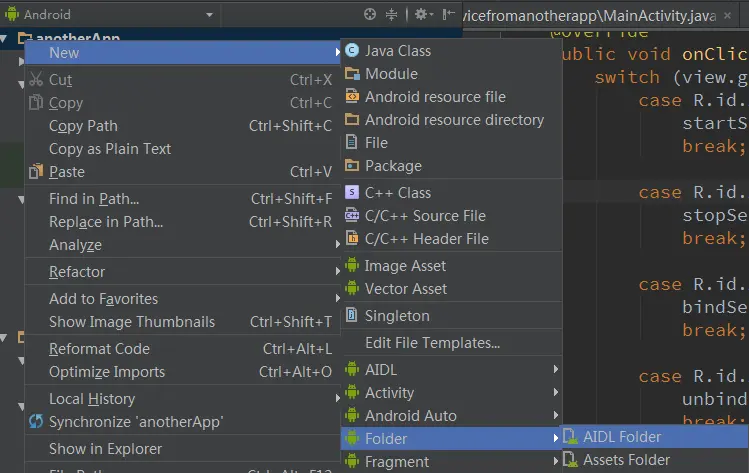Viewport: 749px width, 473px height.
Task: Open the Android project view dropdown
Action: click(x=110, y=15)
